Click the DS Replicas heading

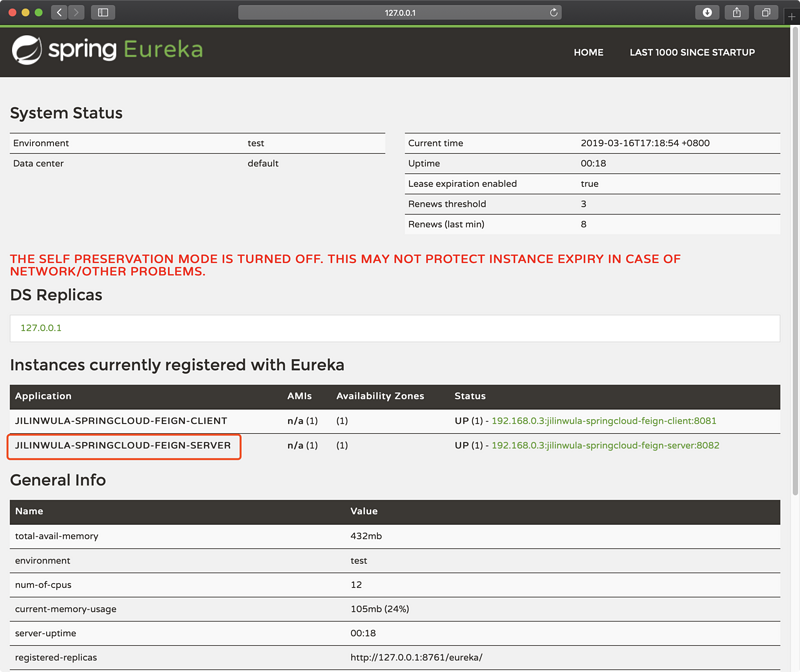(56, 295)
